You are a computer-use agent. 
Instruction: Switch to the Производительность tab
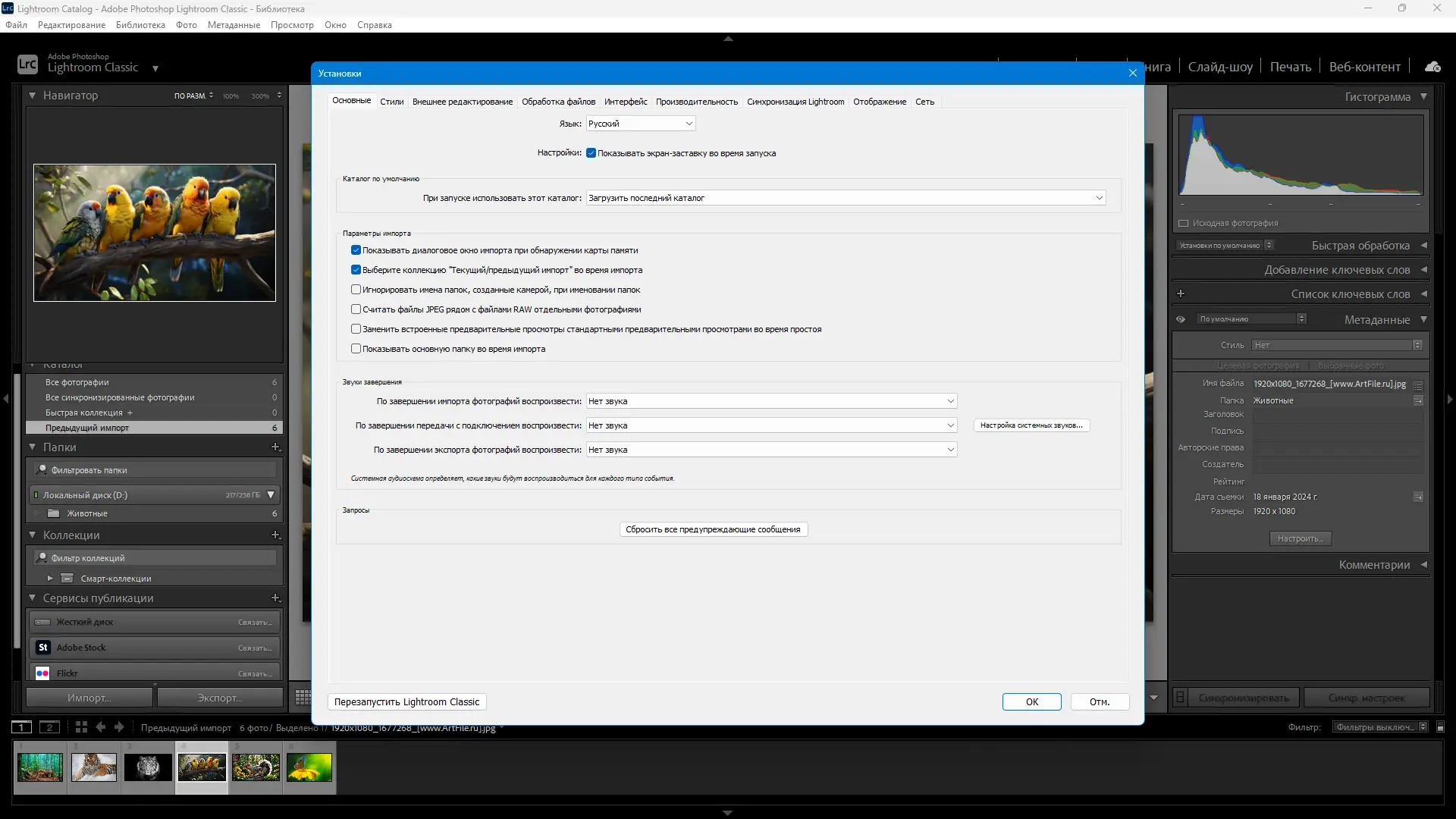pos(696,102)
